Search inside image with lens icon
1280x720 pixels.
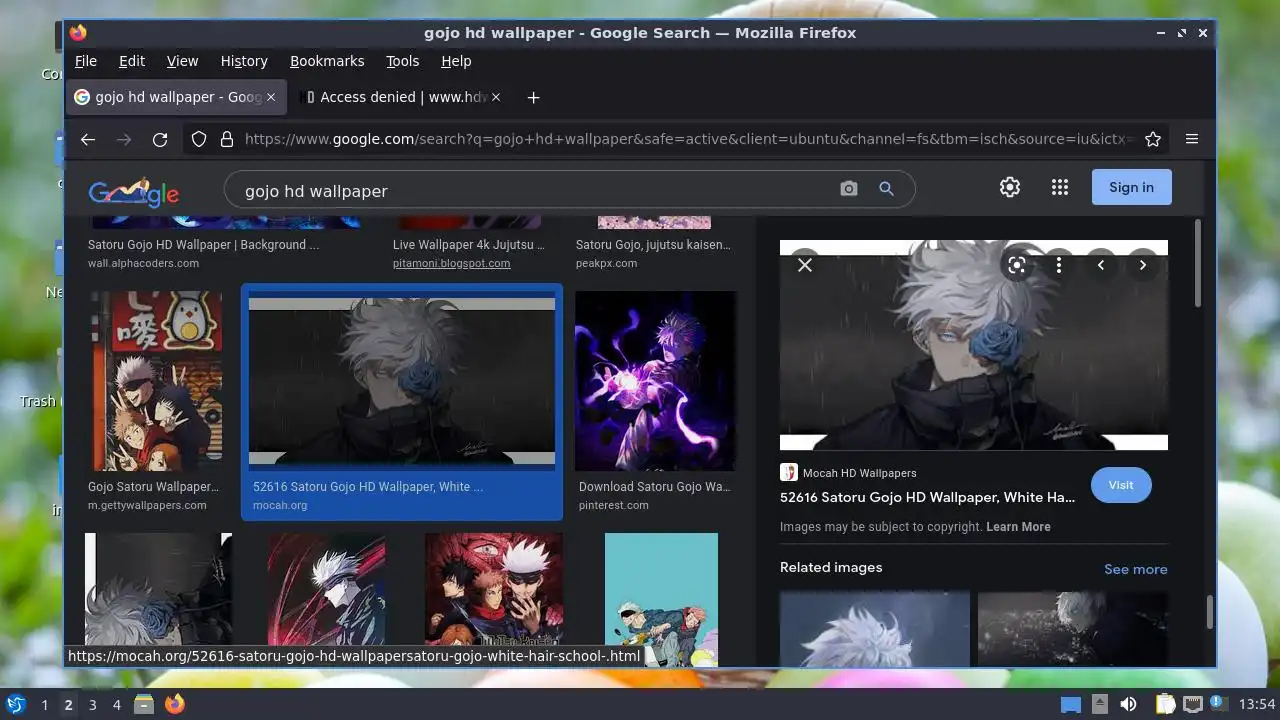point(1017,265)
